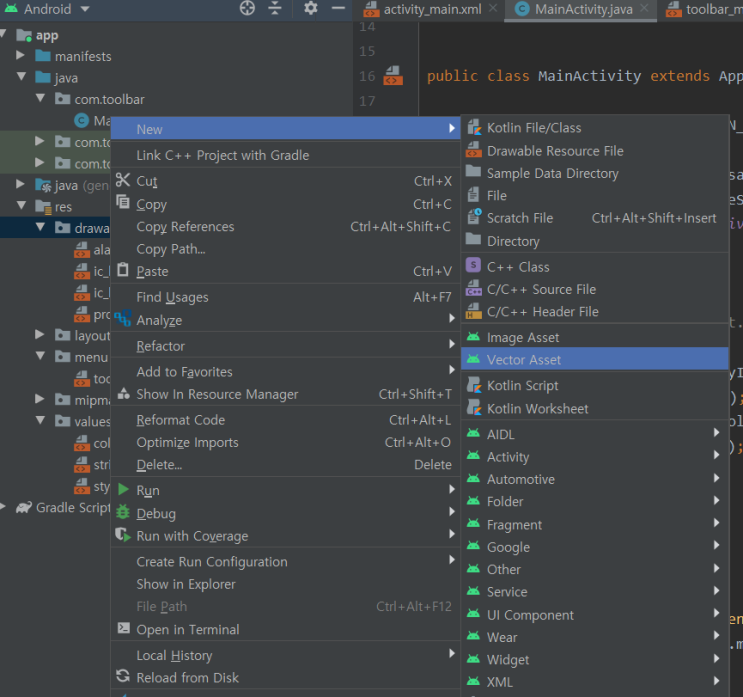Close the activity_main.xml tab
Viewport: 743px width, 697px height.
493,8
